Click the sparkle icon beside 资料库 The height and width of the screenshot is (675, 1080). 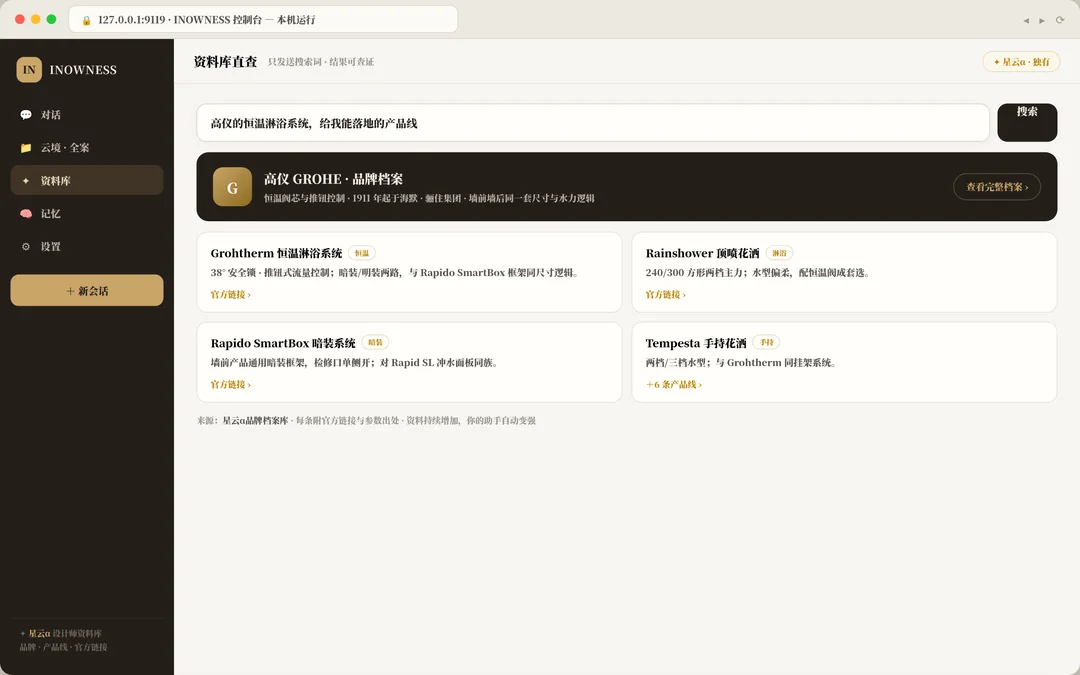25,181
